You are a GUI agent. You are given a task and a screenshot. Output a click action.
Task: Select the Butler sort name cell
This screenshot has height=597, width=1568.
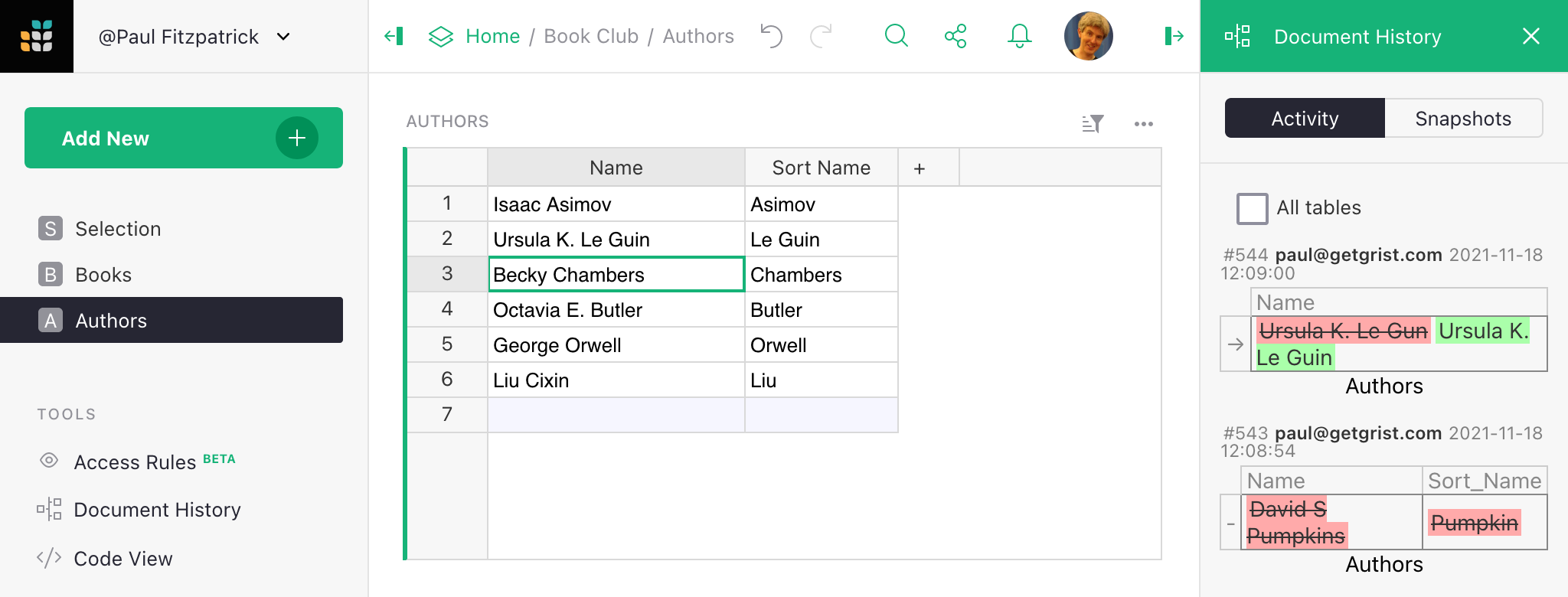pos(822,310)
